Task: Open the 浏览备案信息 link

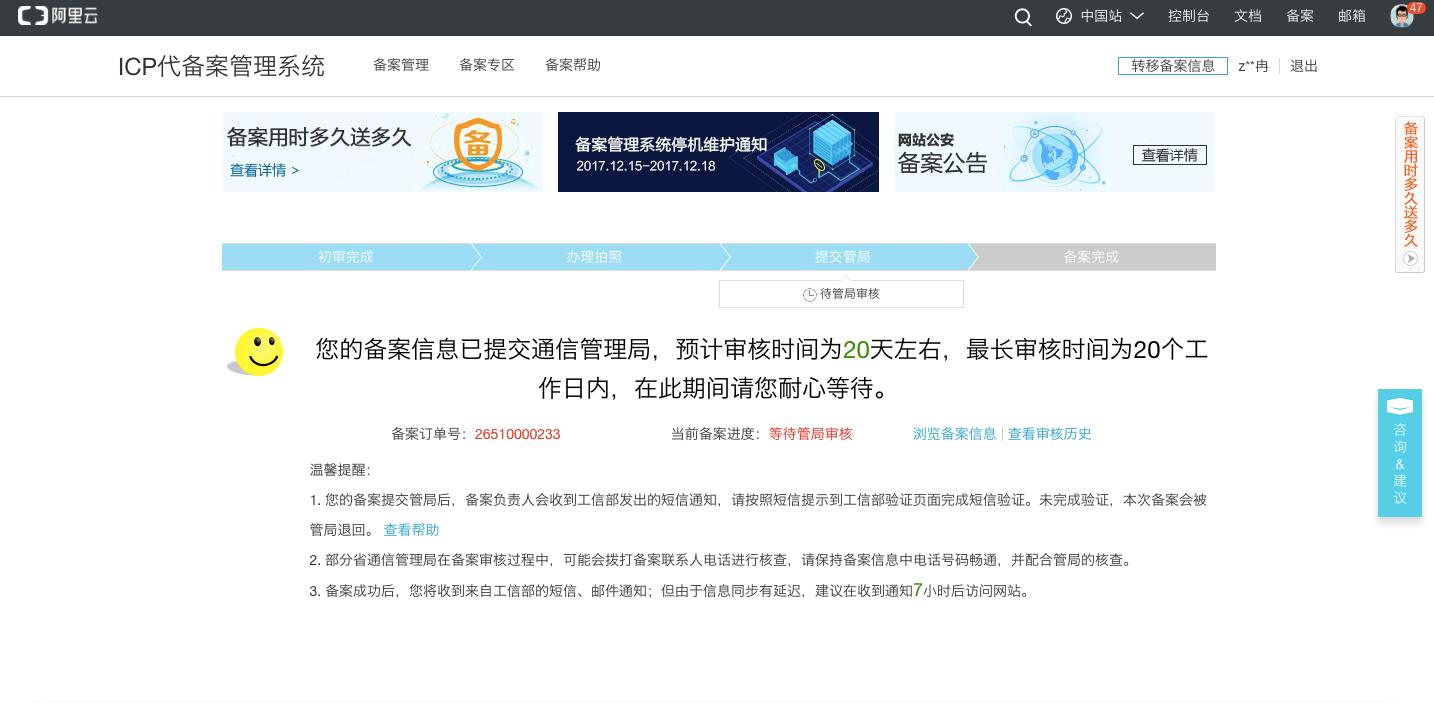Action: point(953,434)
